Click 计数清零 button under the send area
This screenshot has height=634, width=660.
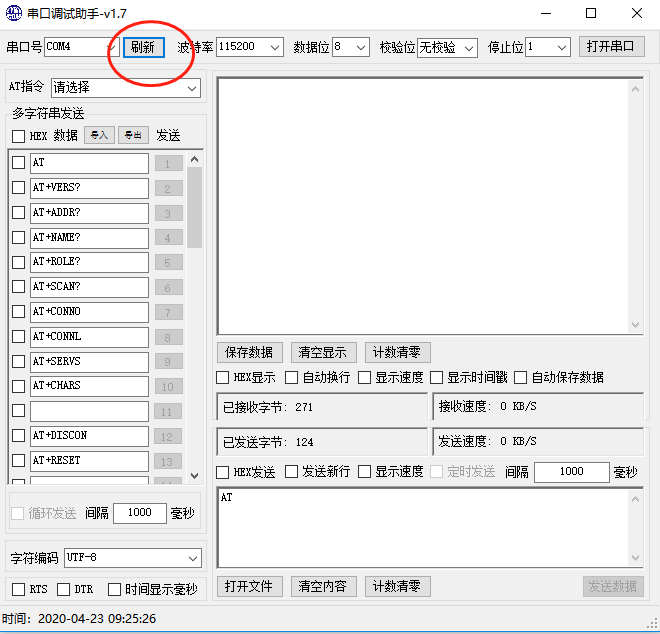[397, 586]
